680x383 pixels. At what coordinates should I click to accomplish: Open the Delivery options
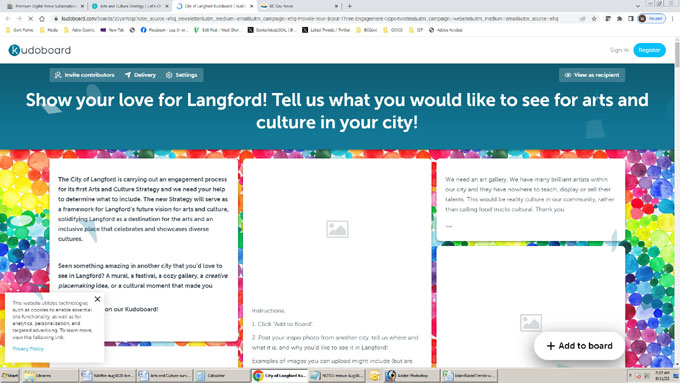pos(140,75)
